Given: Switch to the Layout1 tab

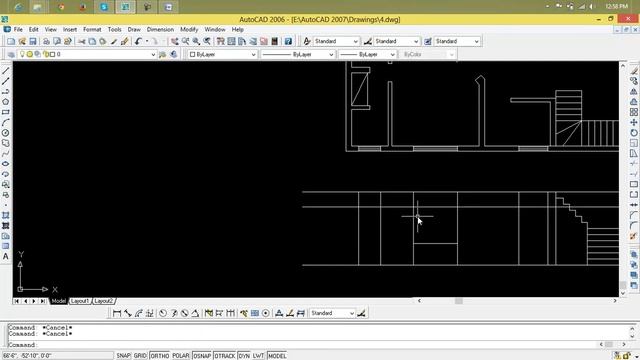Looking at the screenshot, I should pos(80,301).
